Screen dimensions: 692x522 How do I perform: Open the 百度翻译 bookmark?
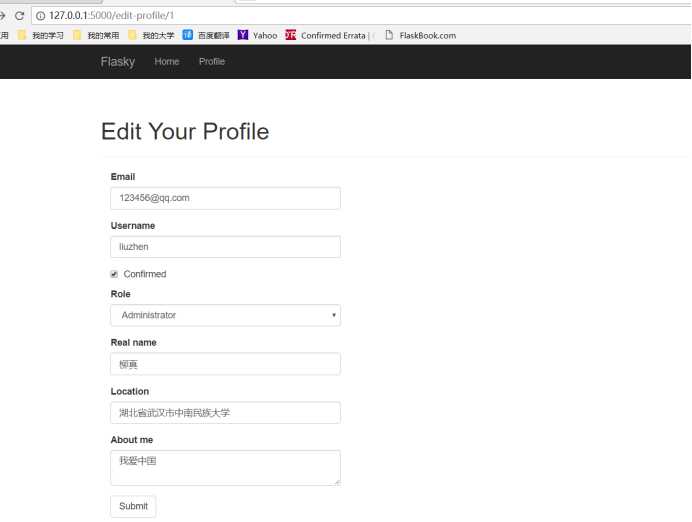click(206, 35)
